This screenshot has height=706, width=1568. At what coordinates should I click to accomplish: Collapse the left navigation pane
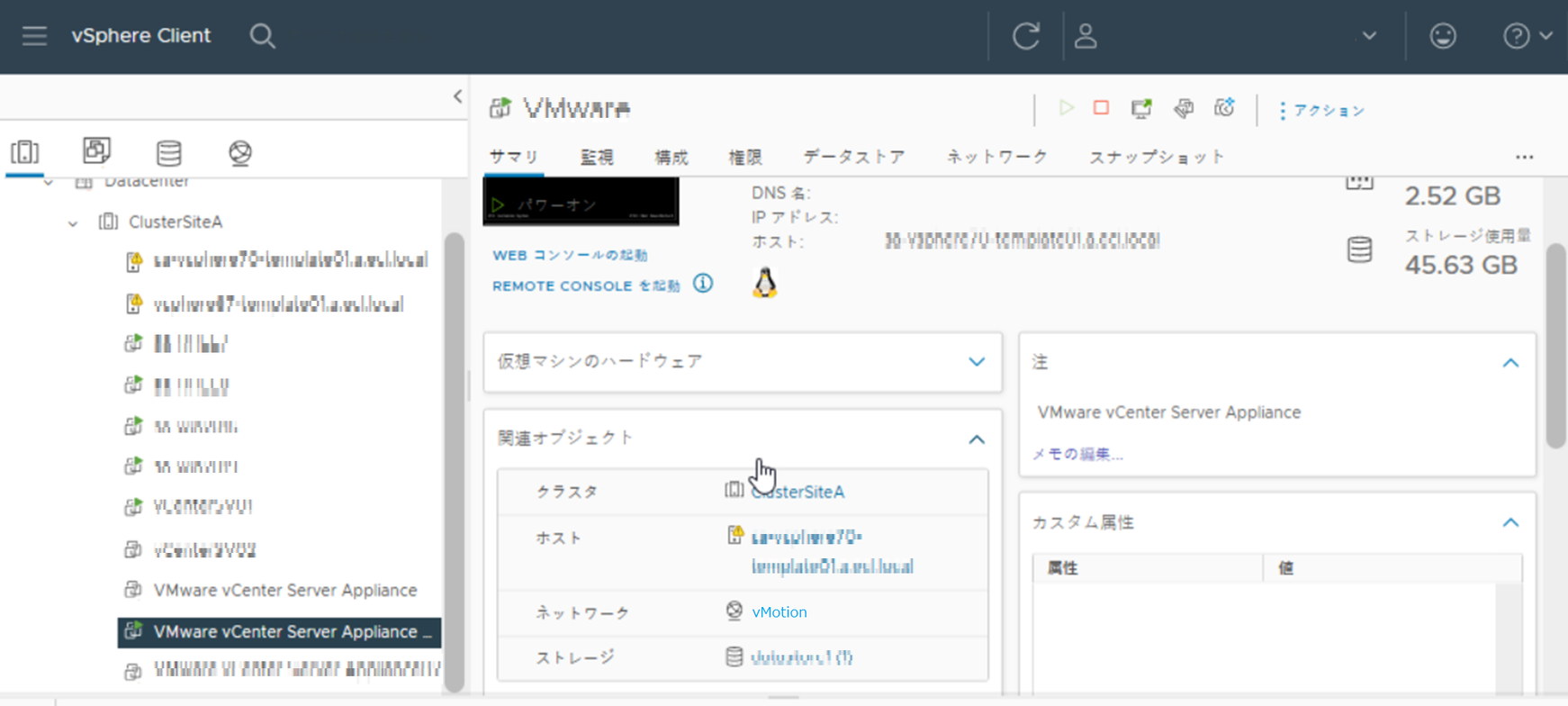[x=457, y=96]
